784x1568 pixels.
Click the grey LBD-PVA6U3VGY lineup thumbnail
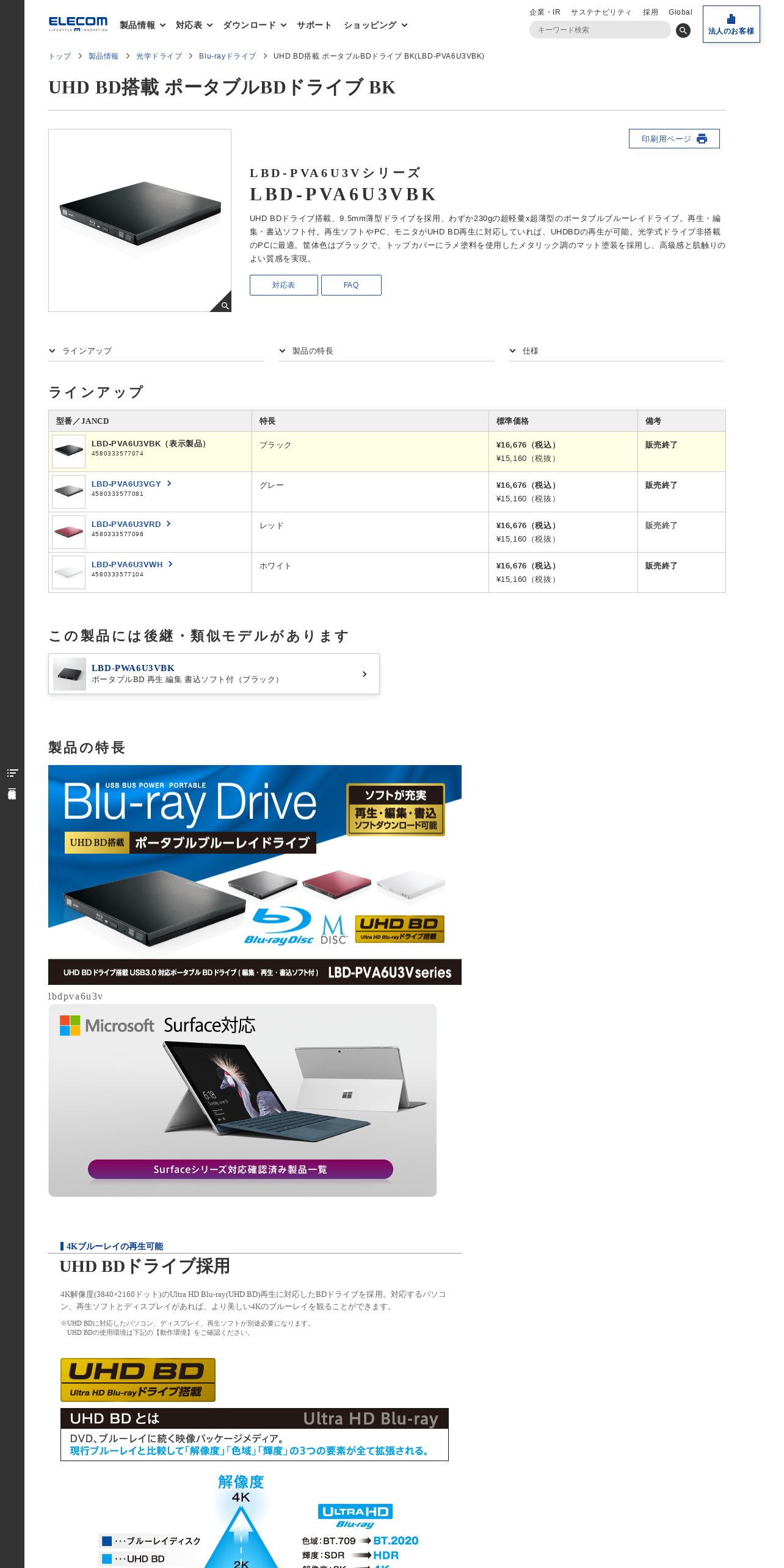click(x=68, y=492)
